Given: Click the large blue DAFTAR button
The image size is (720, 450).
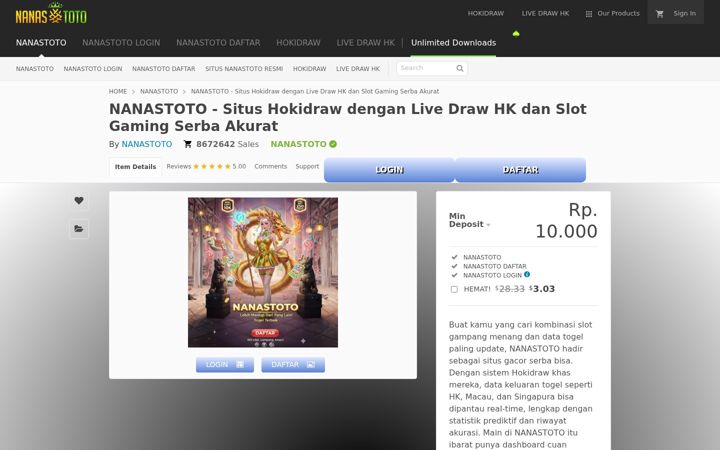Looking at the screenshot, I should (x=520, y=170).
